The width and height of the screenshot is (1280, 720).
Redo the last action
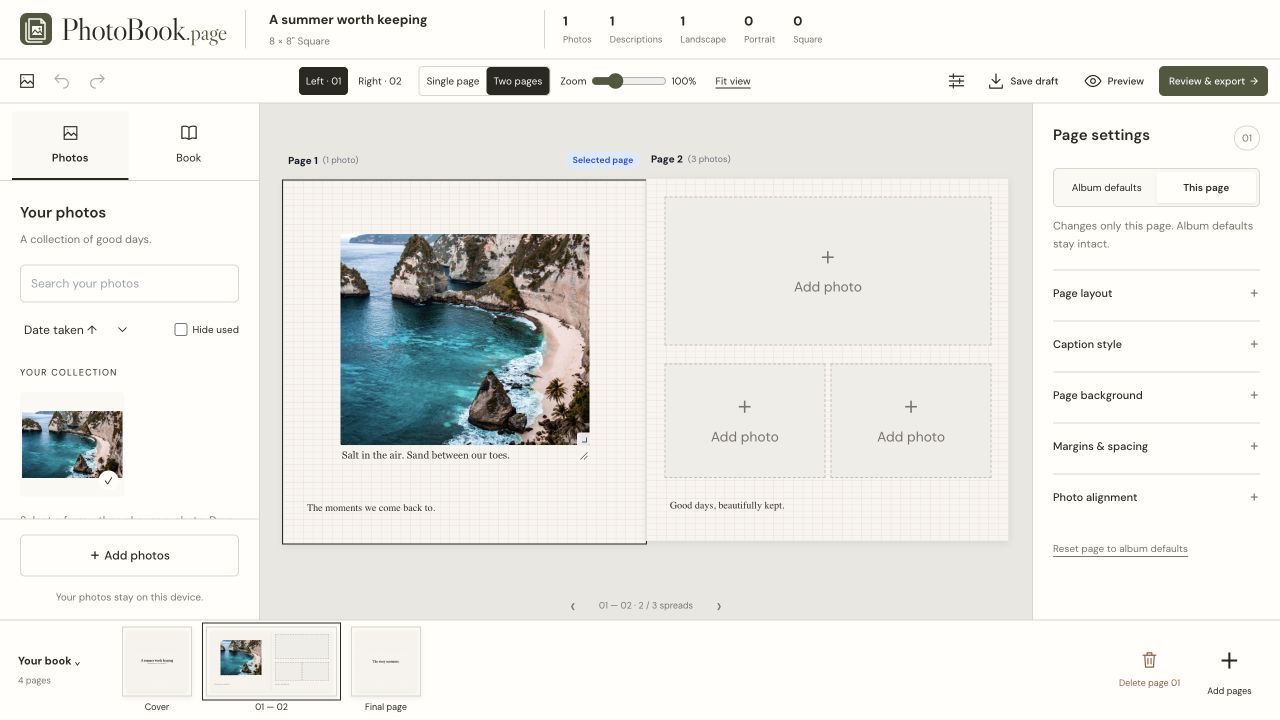pyautogui.click(x=97, y=81)
